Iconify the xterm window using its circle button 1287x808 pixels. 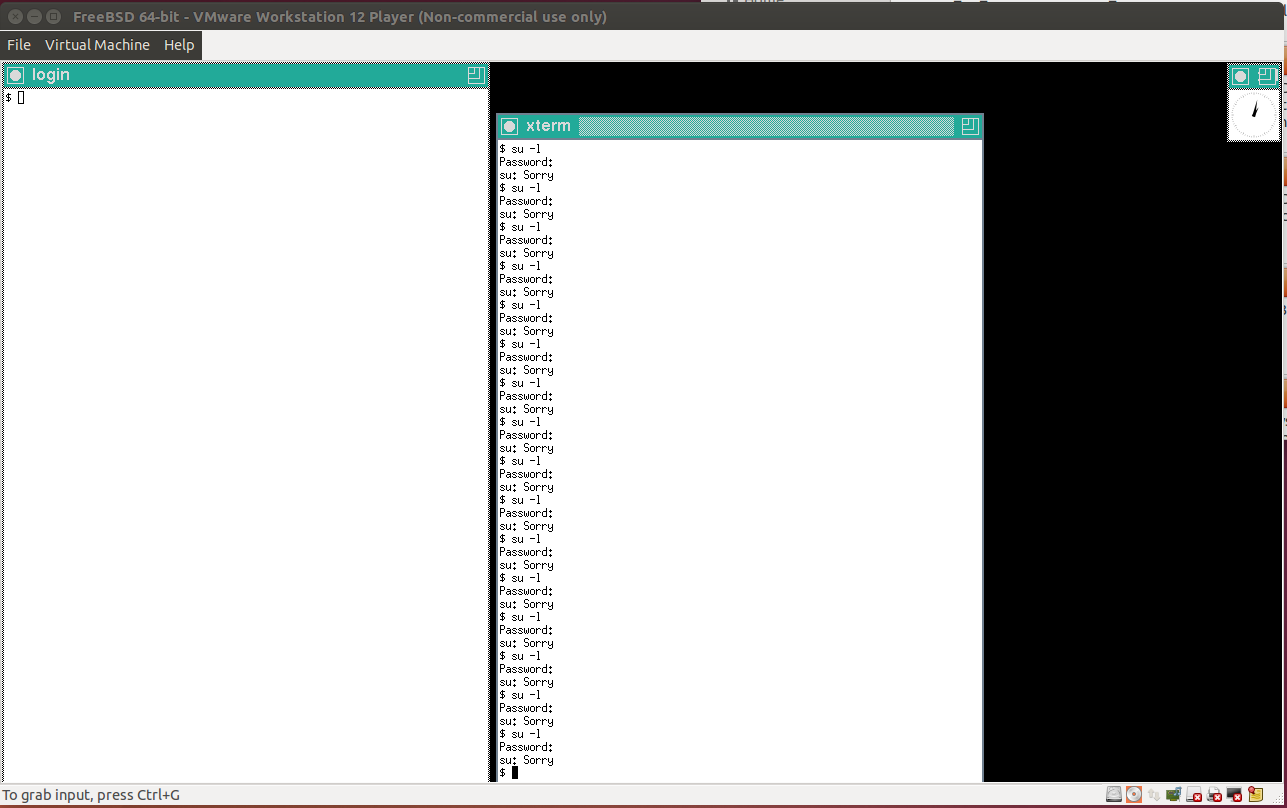click(x=509, y=126)
